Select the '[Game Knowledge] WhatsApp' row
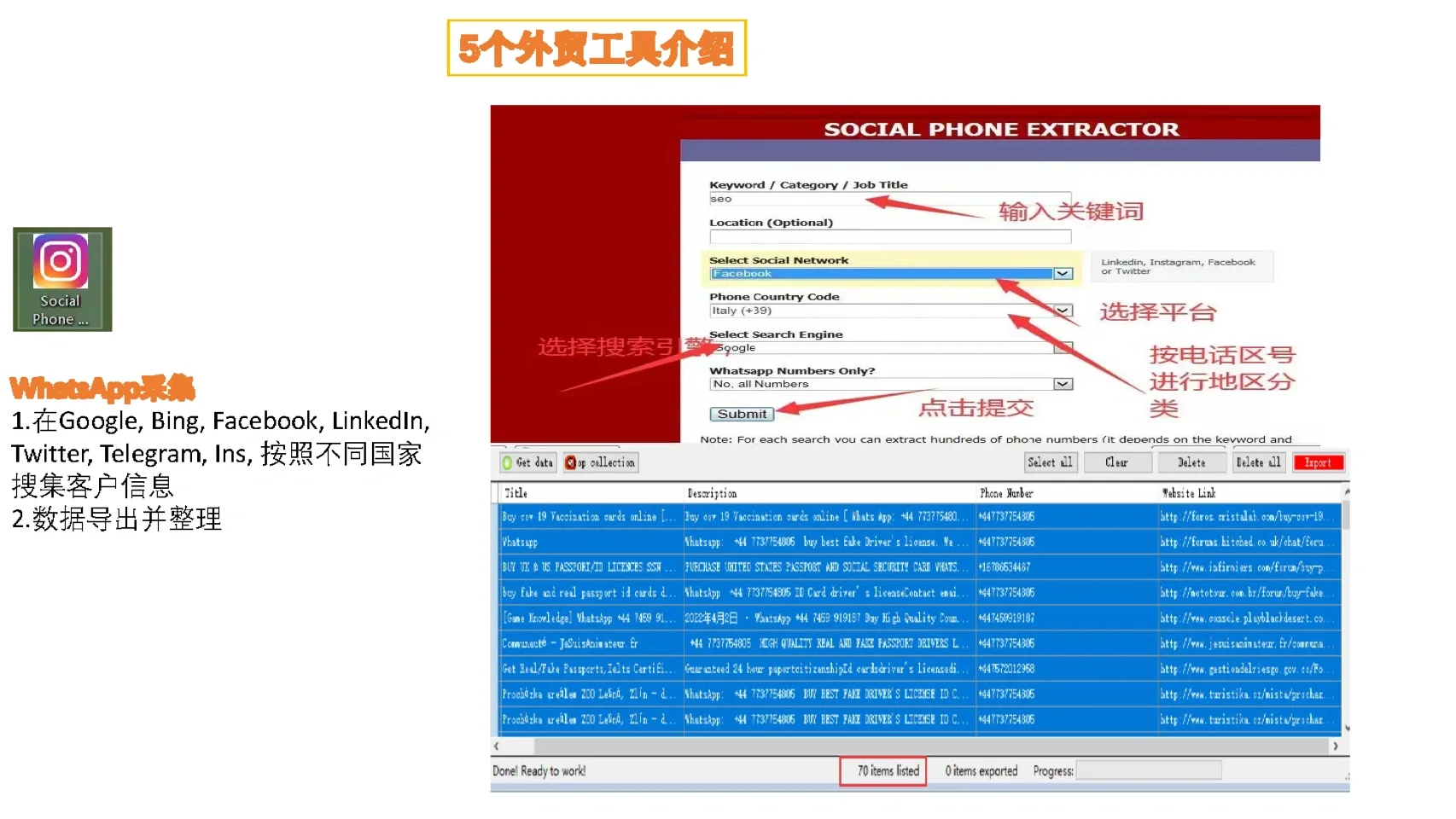The height and width of the screenshot is (819, 1456). [919, 618]
